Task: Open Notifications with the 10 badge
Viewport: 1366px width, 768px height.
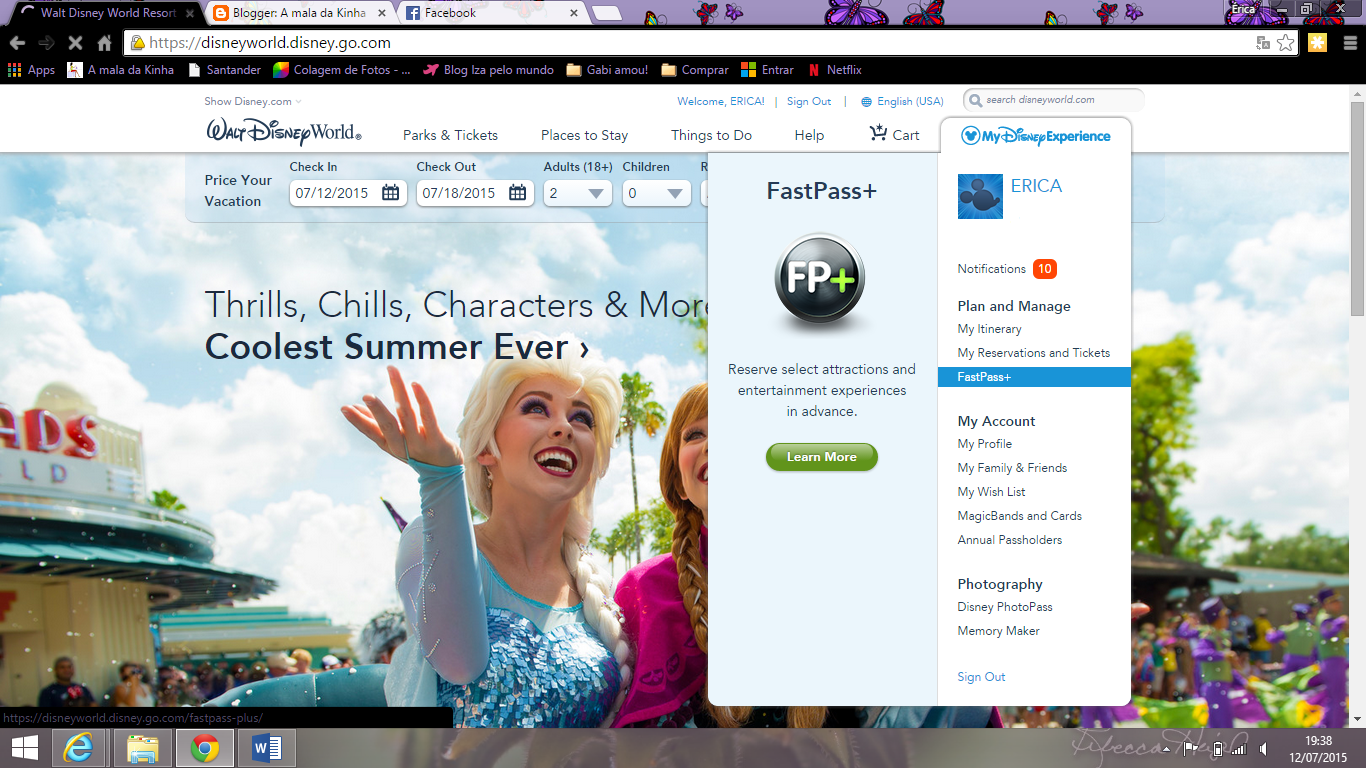Action: pos(1006,269)
